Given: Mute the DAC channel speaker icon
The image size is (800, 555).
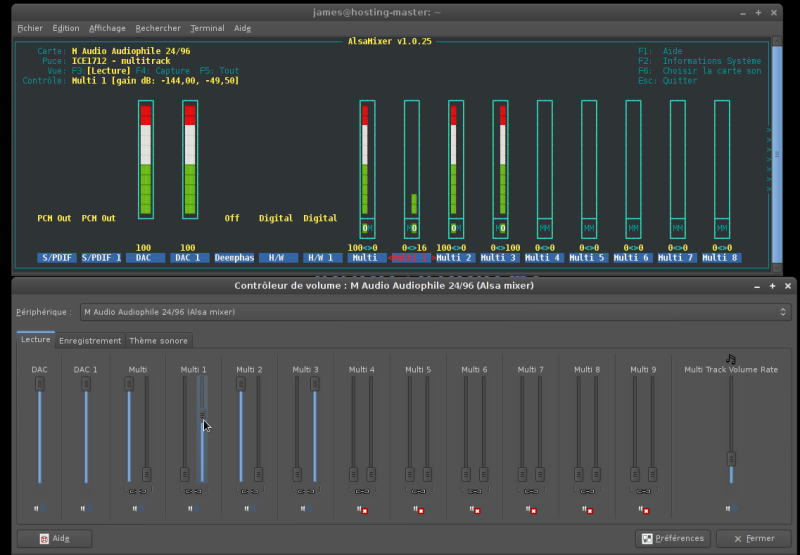Looking at the screenshot, I should (39, 509).
